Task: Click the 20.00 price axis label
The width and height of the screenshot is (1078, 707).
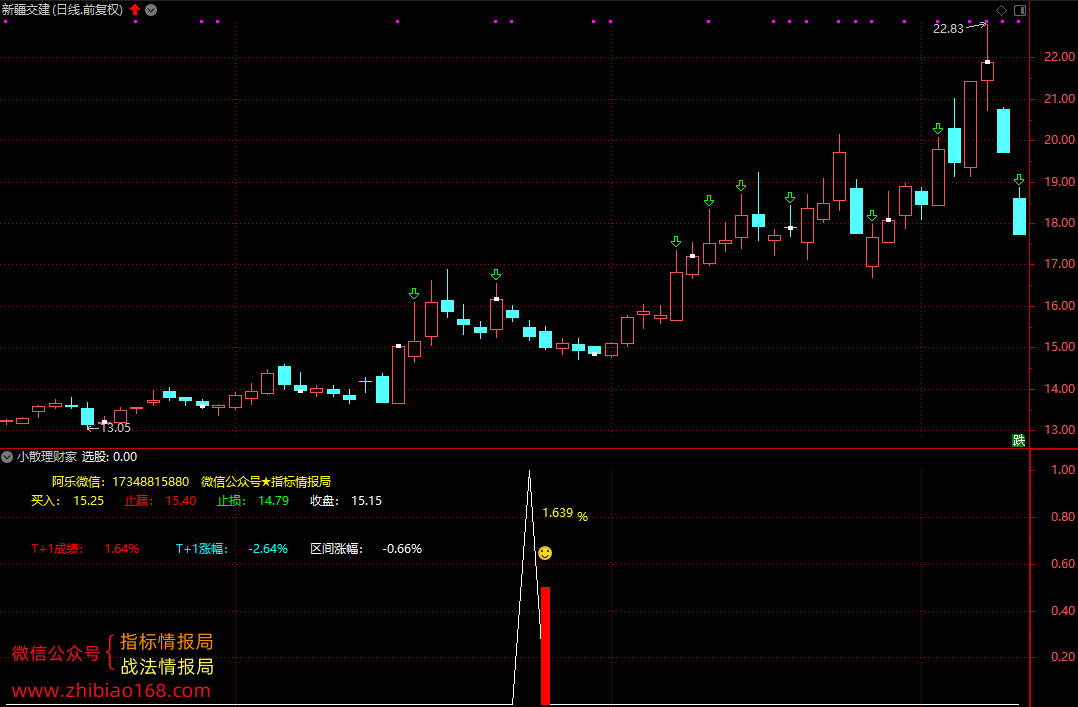Action: [1059, 140]
